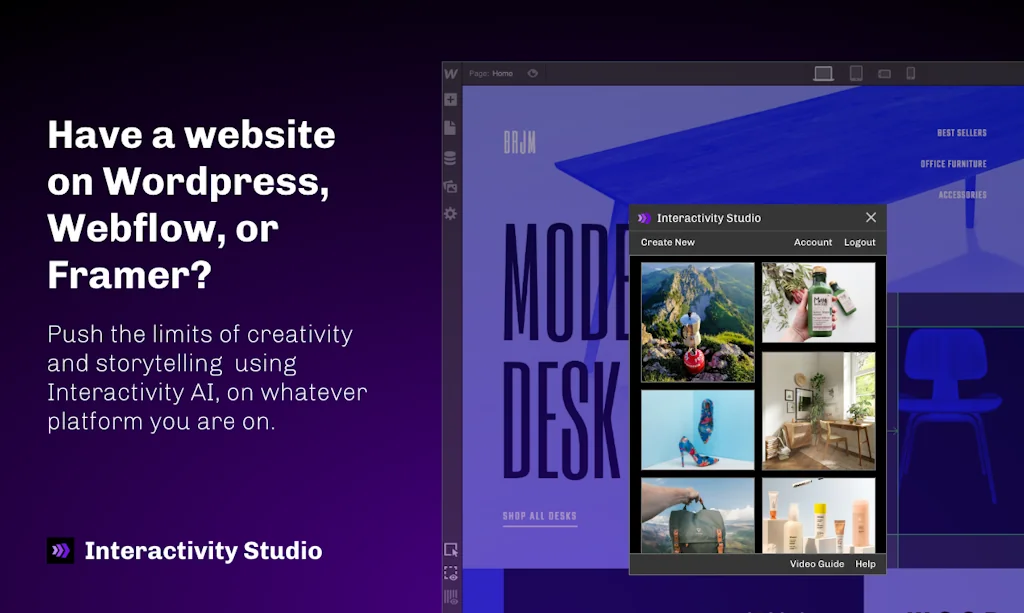The height and width of the screenshot is (613, 1024).
Task: Open the Webflow Add Elements panel
Action: tap(451, 98)
